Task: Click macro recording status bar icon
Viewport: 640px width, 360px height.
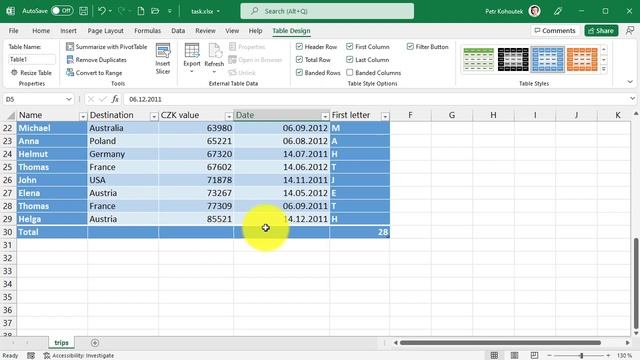Action: click(31, 356)
